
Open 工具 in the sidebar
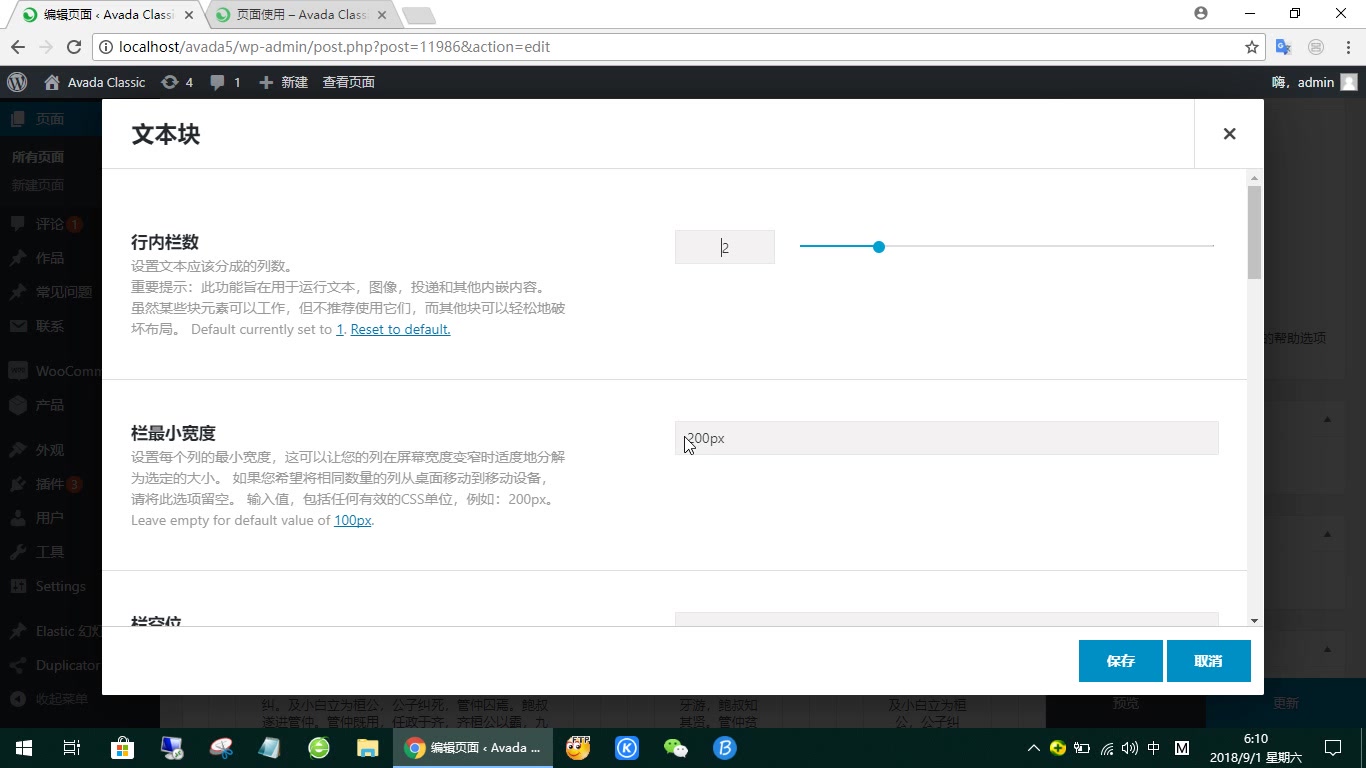(50, 552)
